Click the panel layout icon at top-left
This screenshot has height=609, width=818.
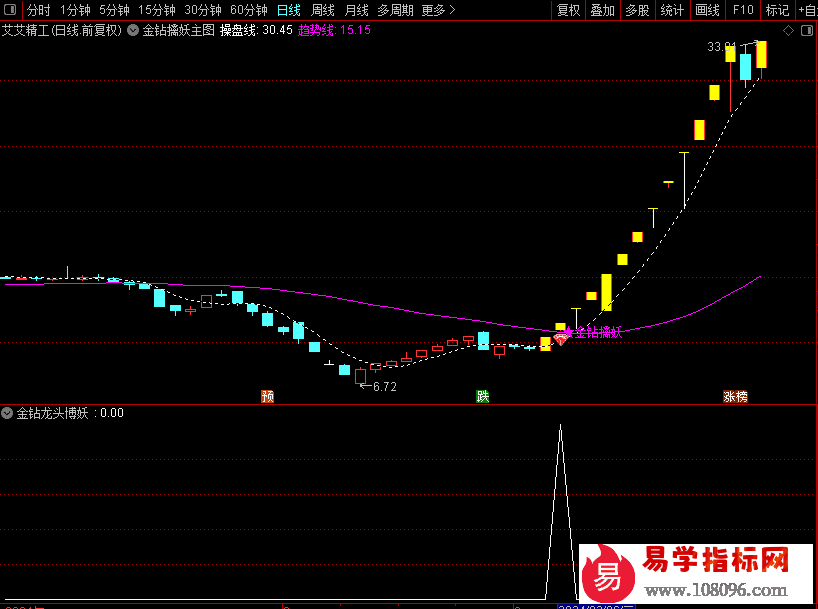point(10,10)
